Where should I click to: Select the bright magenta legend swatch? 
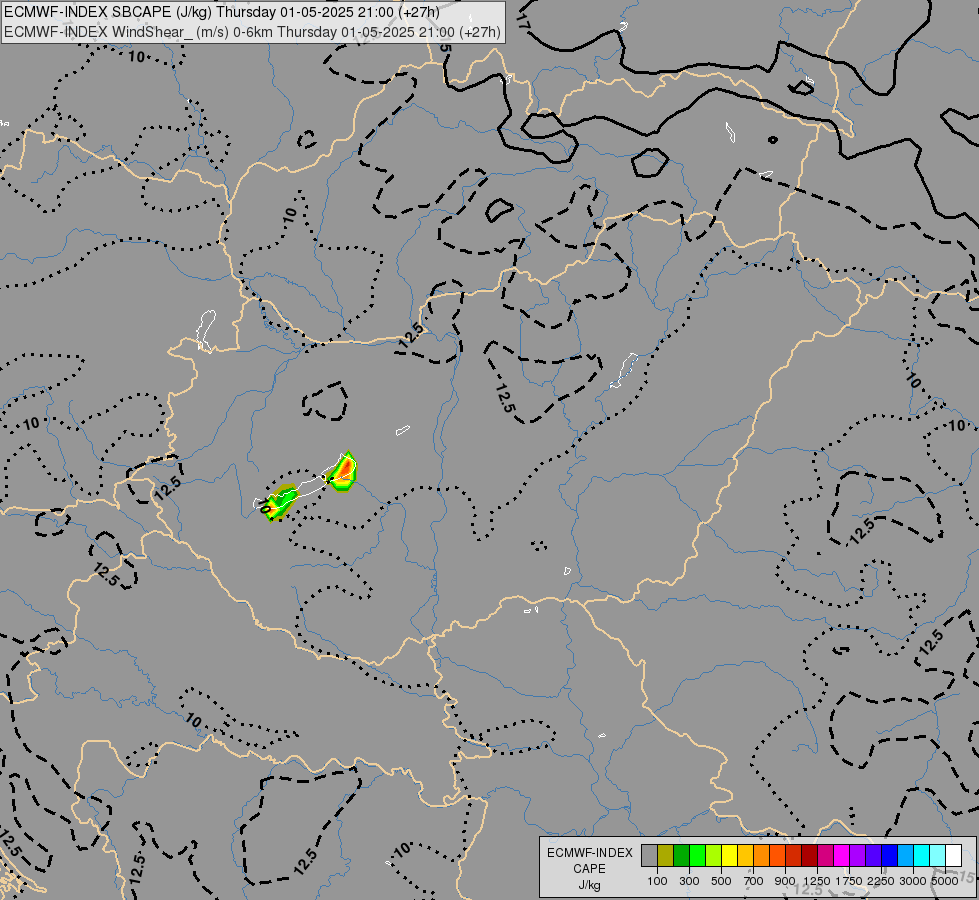pyautogui.click(x=841, y=855)
